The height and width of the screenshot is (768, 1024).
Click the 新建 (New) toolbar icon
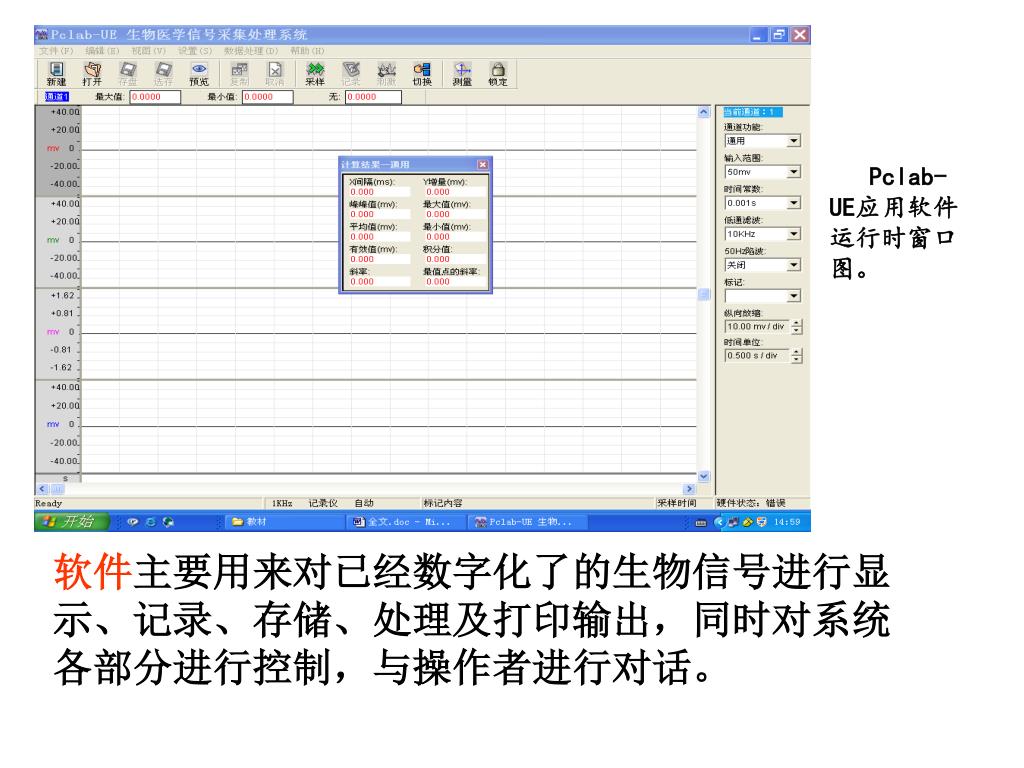(x=57, y=74)
